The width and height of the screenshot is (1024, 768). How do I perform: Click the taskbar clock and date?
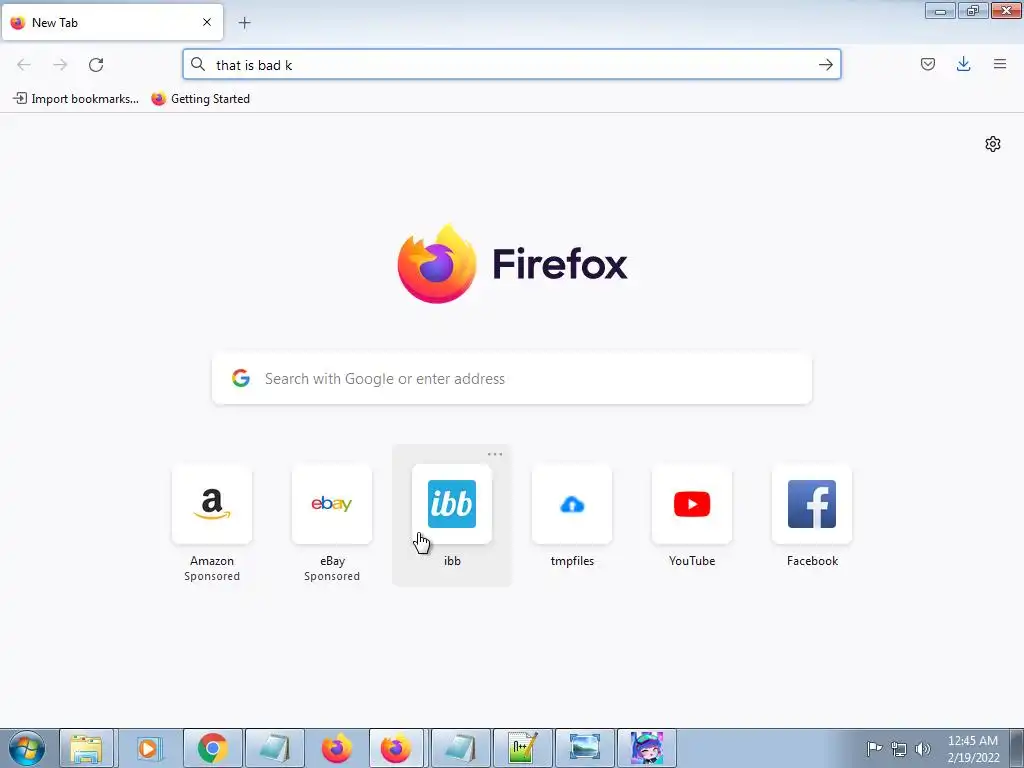973,749
